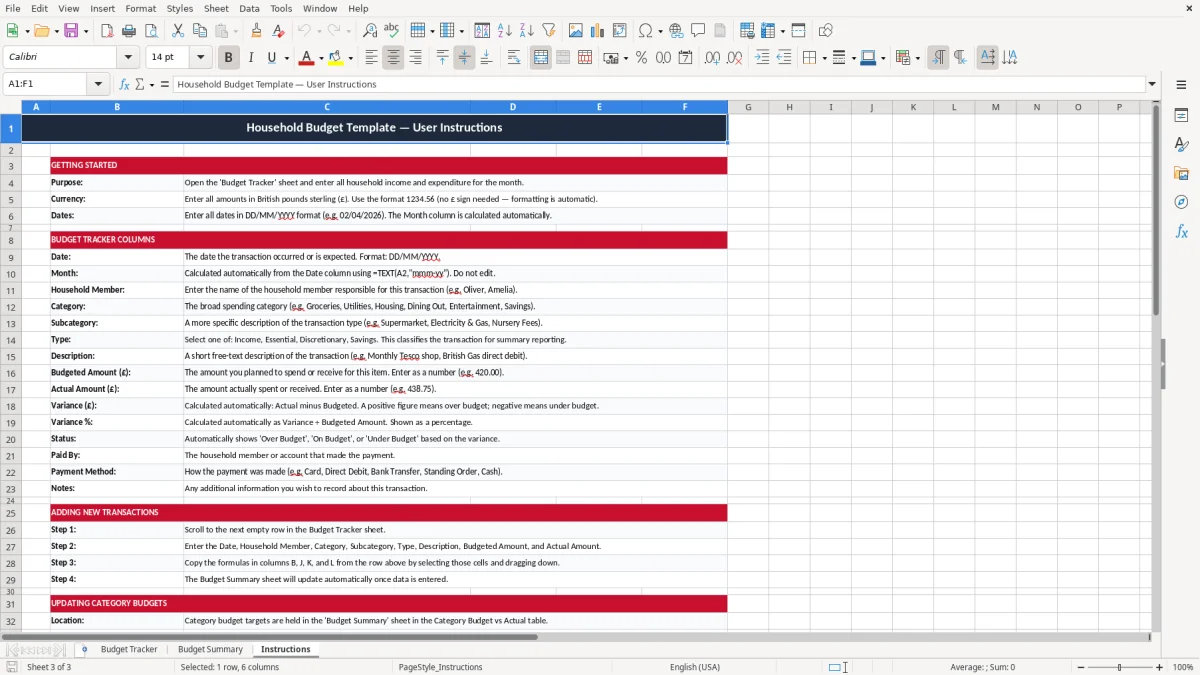Export directly as PDF
The width and height of the screenshot is (1200, 675).
tap(107, 31)
